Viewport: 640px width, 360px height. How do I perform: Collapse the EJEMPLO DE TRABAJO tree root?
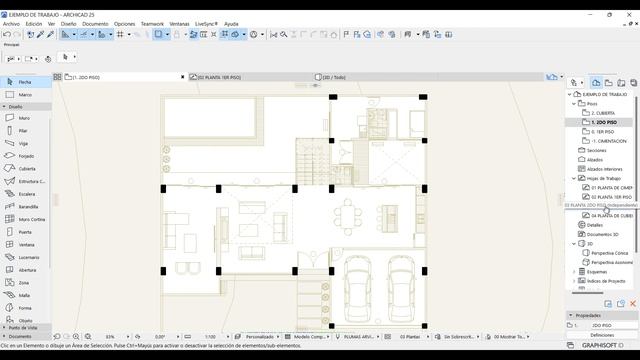(x=569, y=94)
